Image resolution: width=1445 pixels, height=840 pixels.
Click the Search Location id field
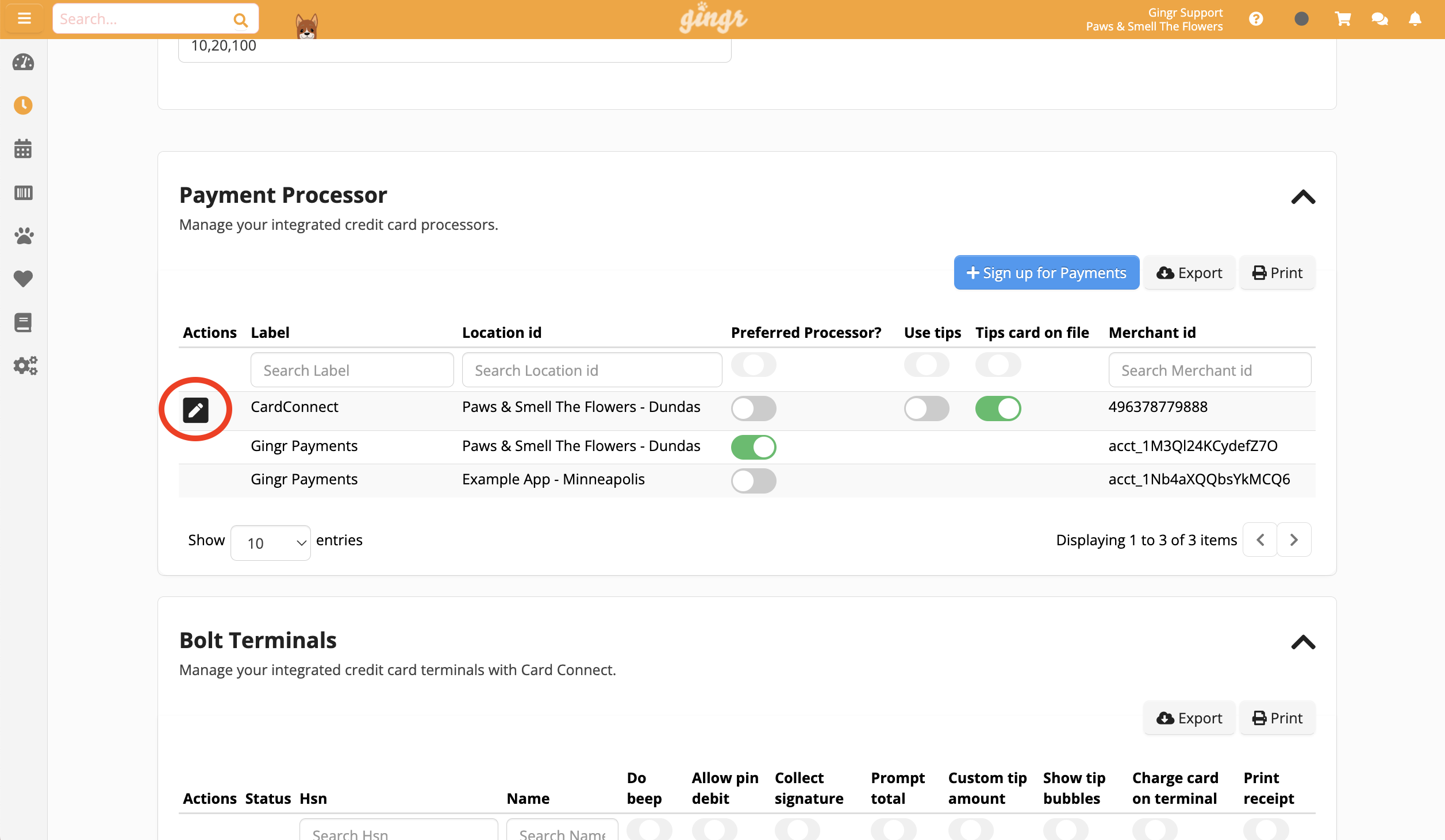coord(592,370)
